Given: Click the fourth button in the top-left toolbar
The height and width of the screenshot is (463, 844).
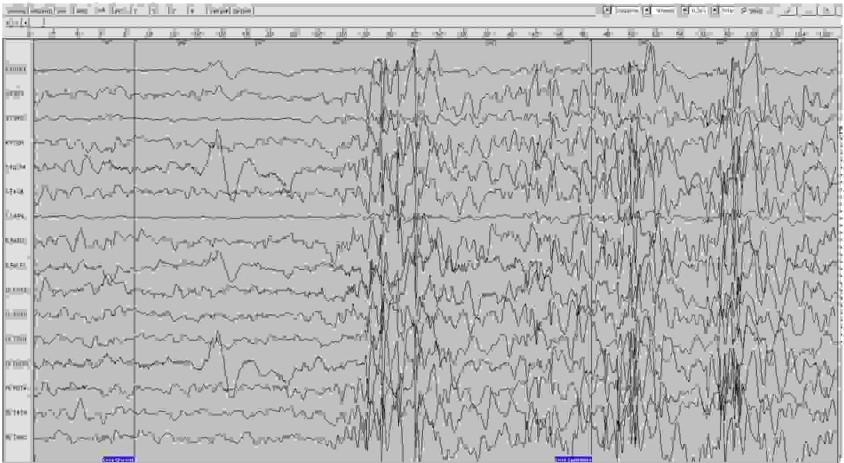Looking at the screenshot, I should [80, 9].
